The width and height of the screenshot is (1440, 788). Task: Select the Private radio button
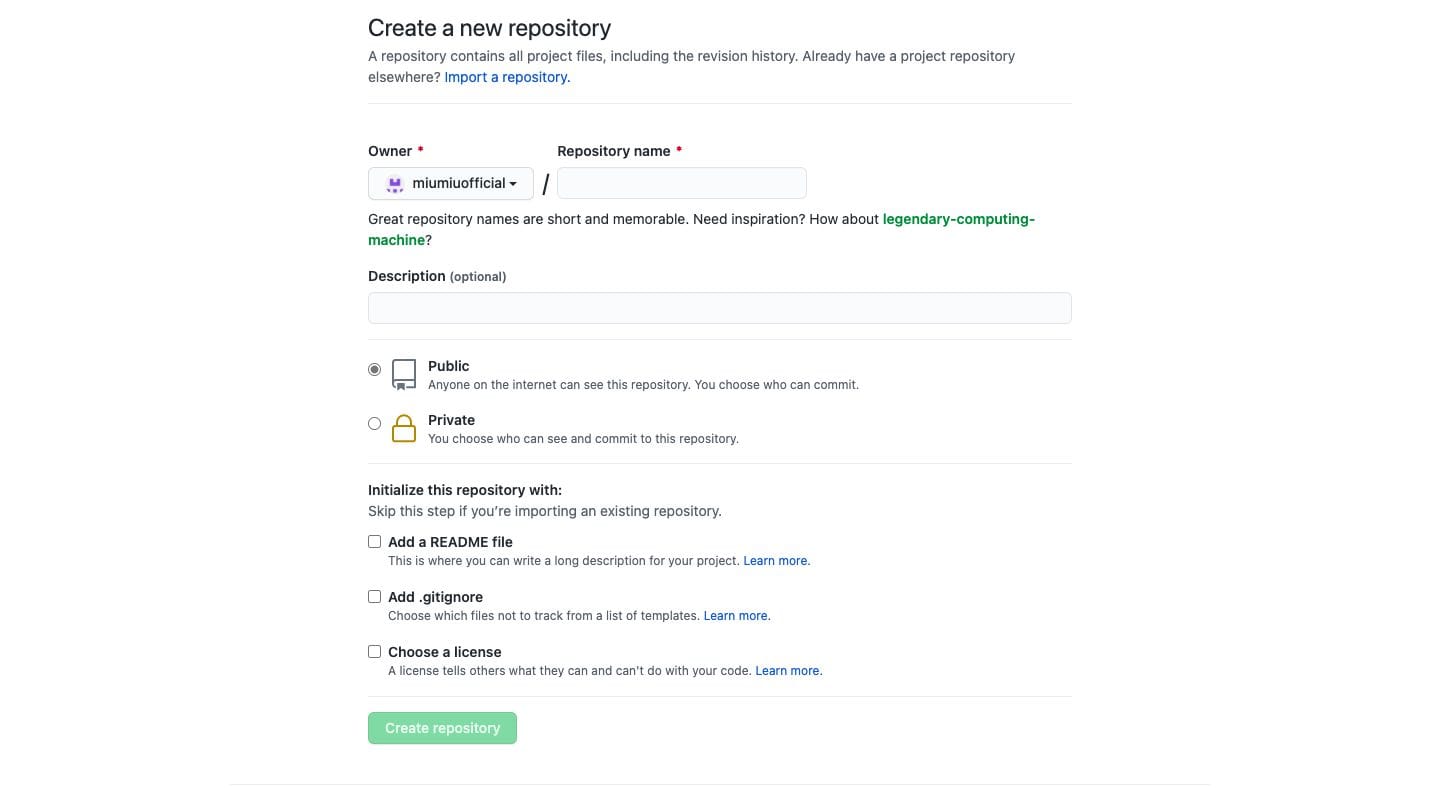coord(374,423)
